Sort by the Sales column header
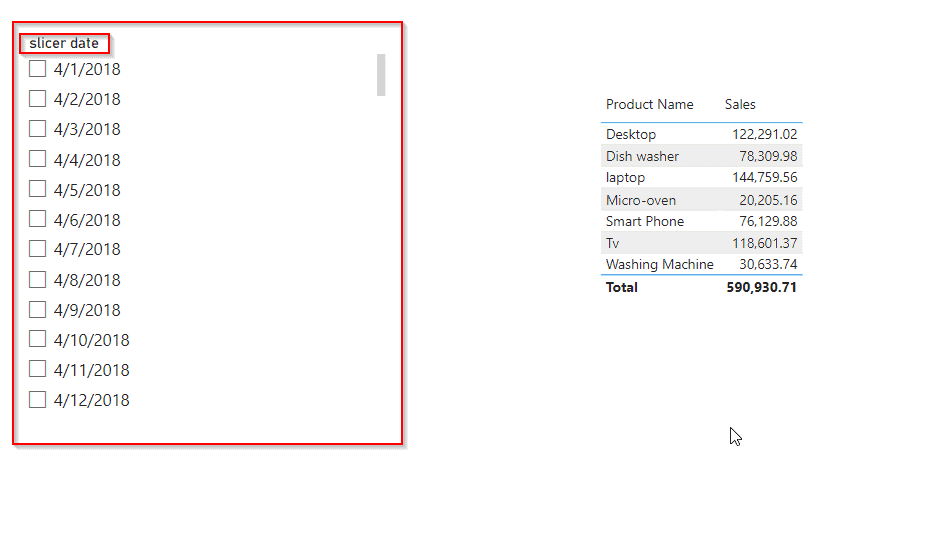The image size is (934, 541). [x=740, y=104]
